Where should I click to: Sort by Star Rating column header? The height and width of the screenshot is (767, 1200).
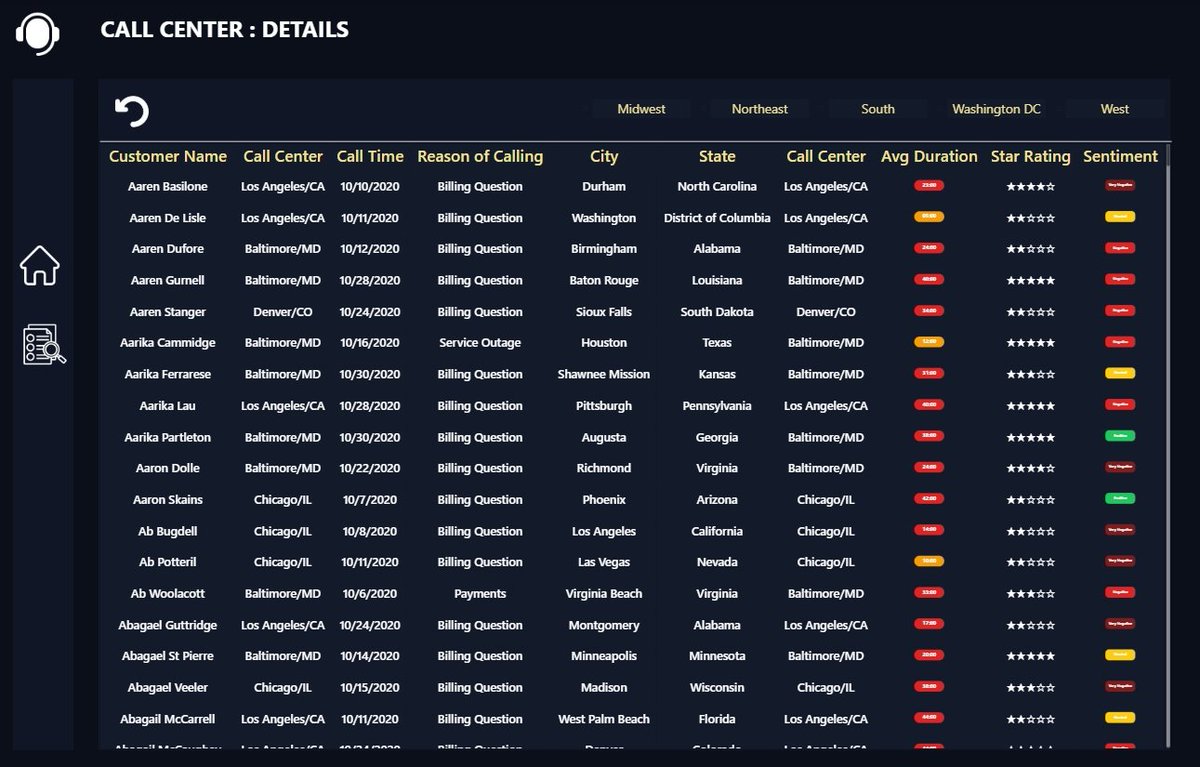1030,157
